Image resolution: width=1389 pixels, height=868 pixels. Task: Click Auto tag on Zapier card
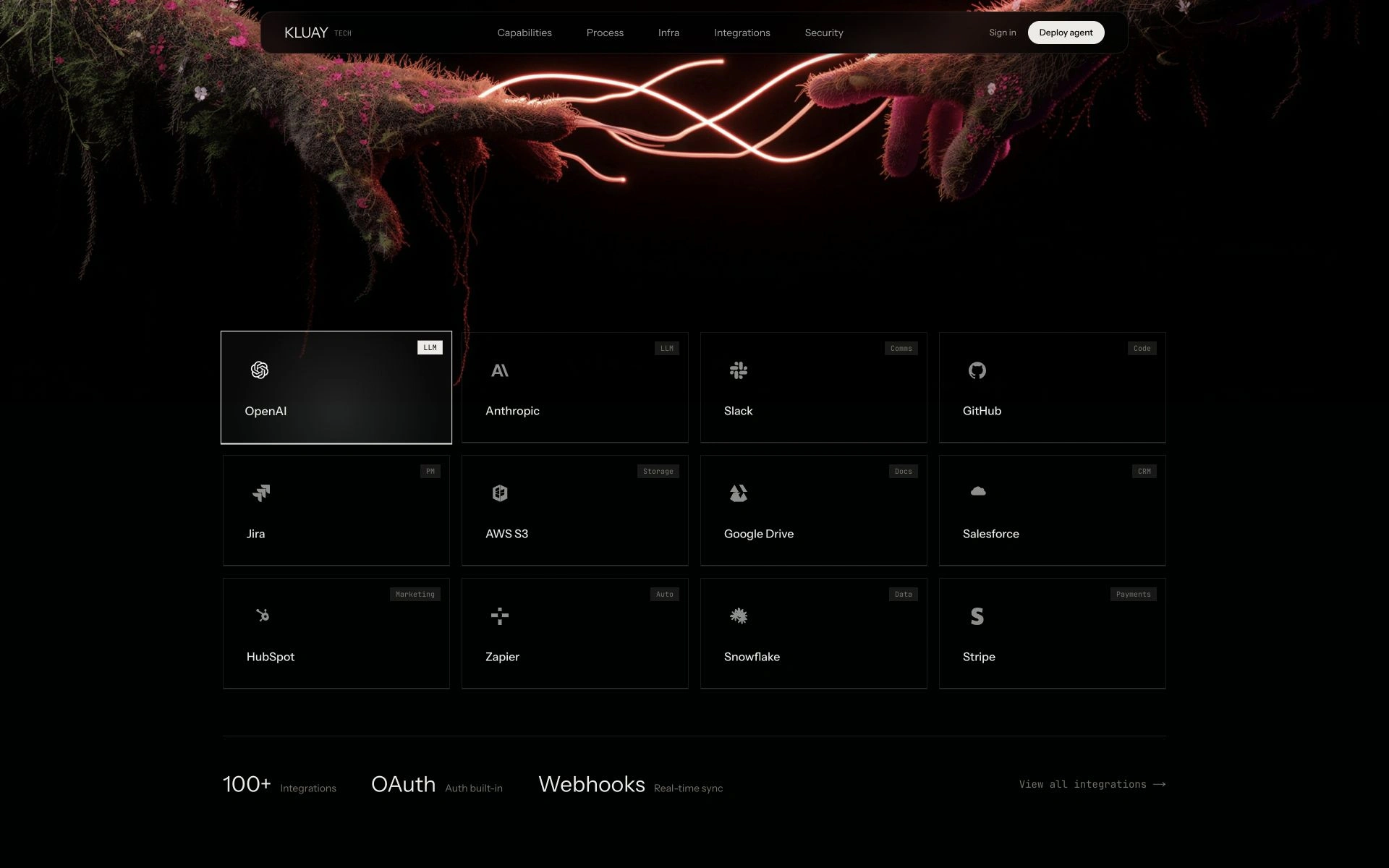[x=665, y=595]
